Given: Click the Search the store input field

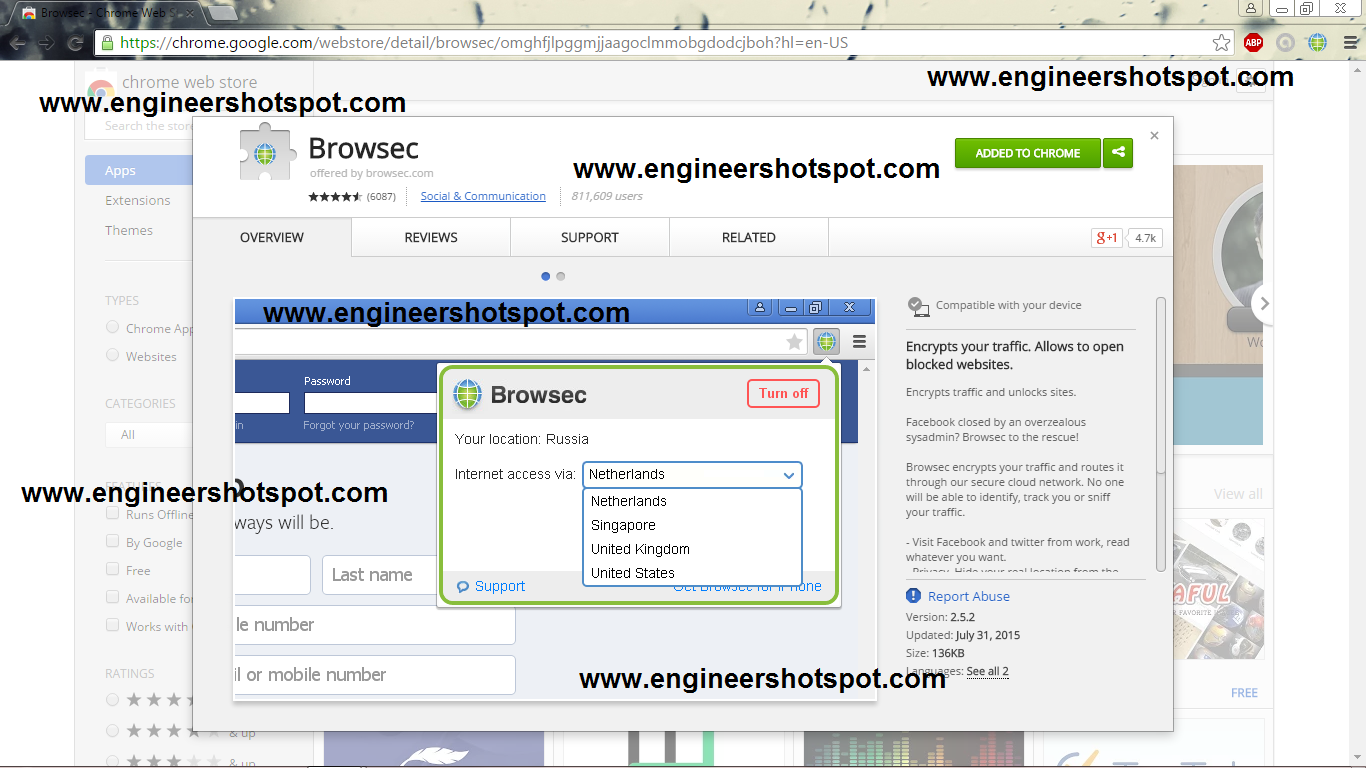Looking at the screenshot, I should 139,126.
